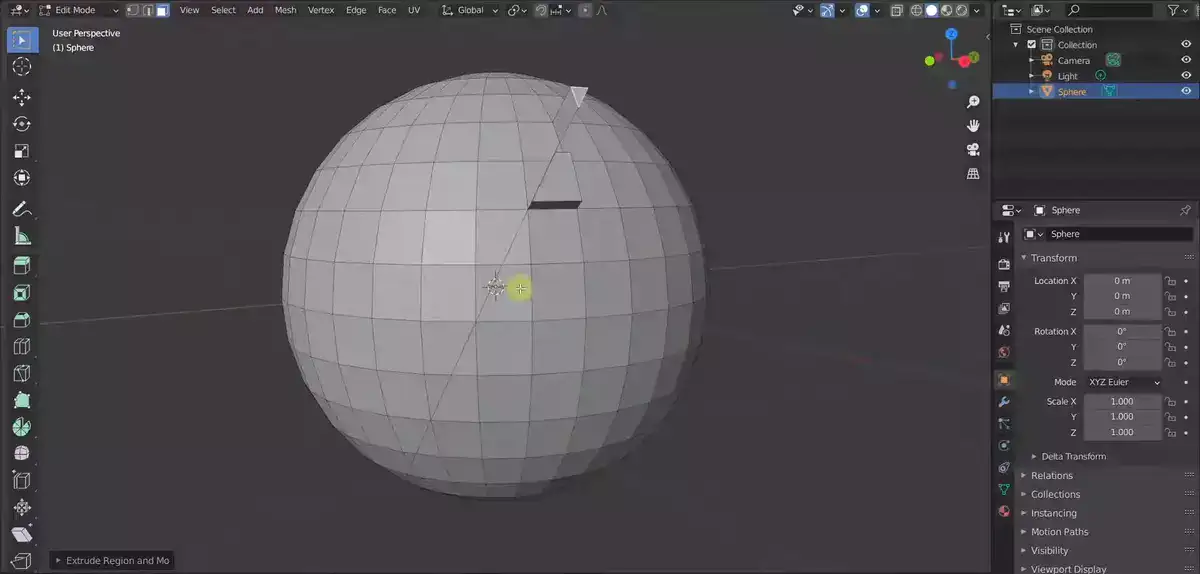Viewport: 1200px width, 574px height.
Task: Activate the Scale tool
Action: click(21, 151)
